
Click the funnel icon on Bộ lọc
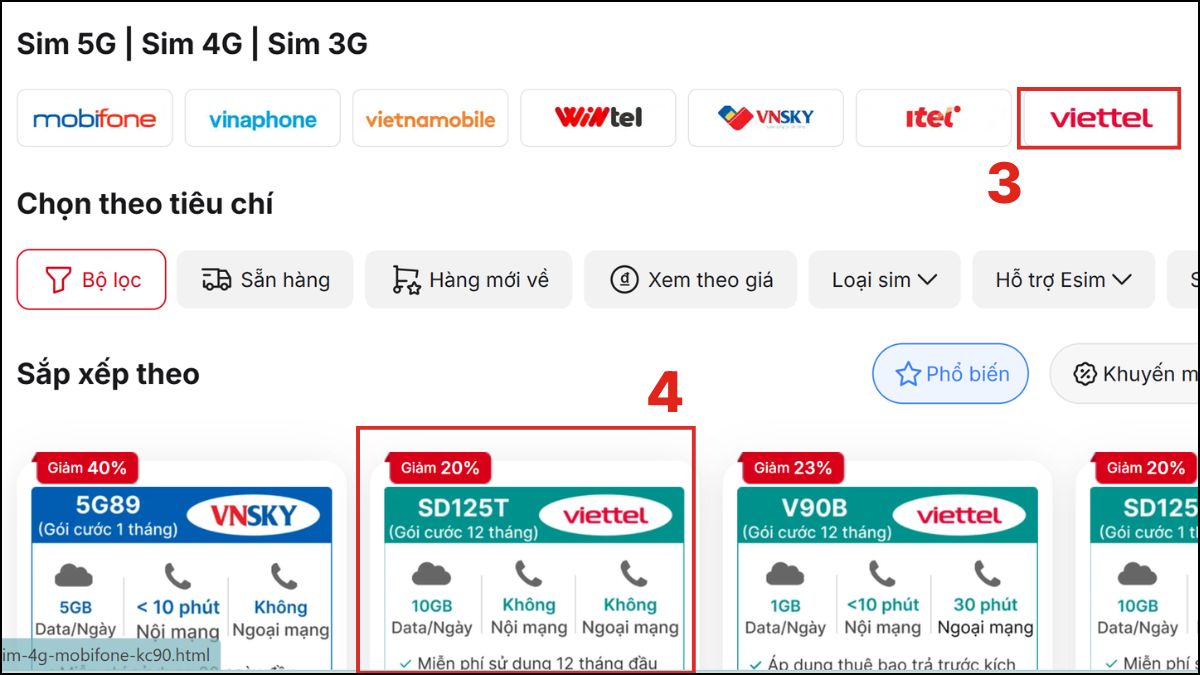click(61, 279)
